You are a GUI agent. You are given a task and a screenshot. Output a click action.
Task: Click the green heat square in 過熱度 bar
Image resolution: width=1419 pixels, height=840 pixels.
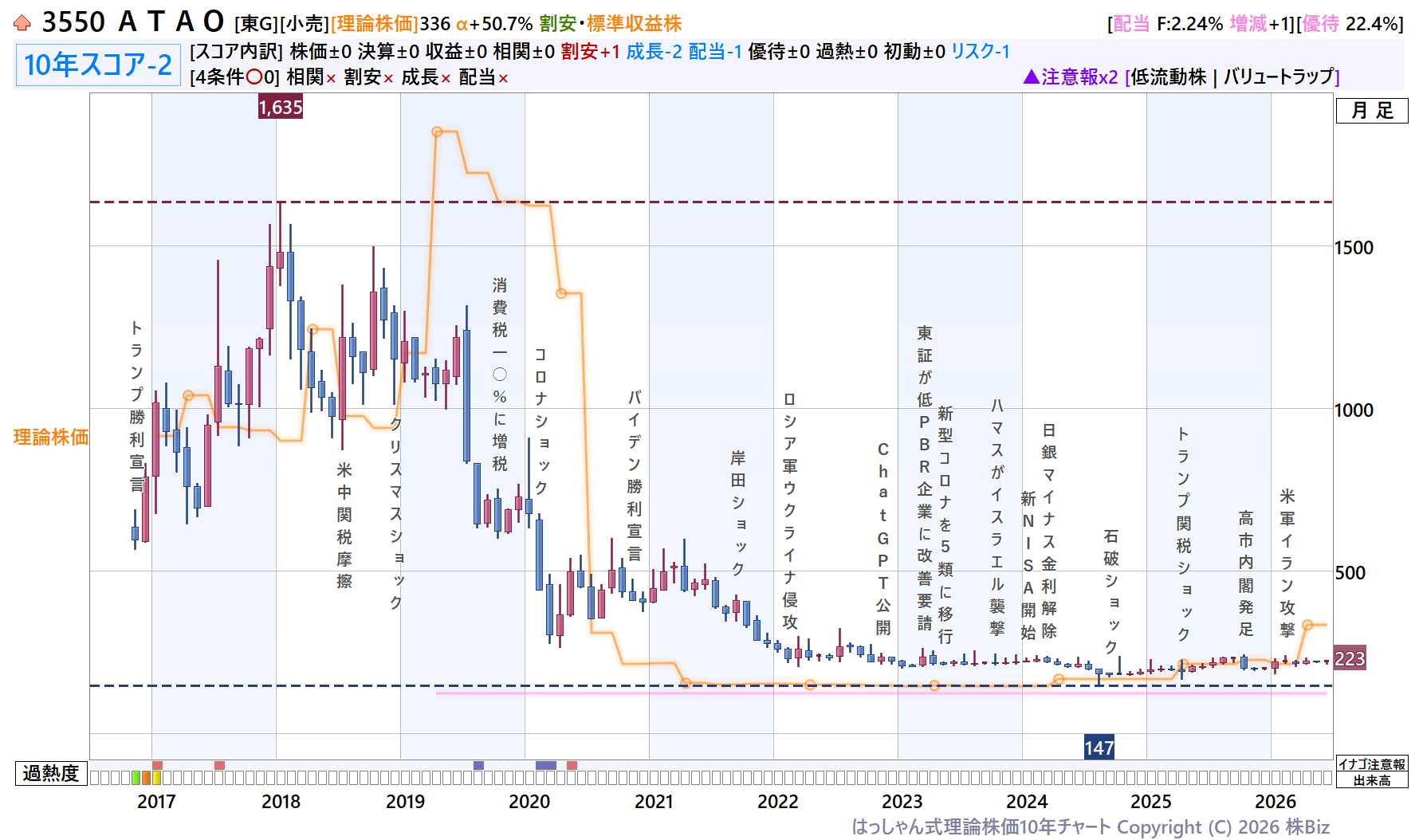tap(136, 778)
